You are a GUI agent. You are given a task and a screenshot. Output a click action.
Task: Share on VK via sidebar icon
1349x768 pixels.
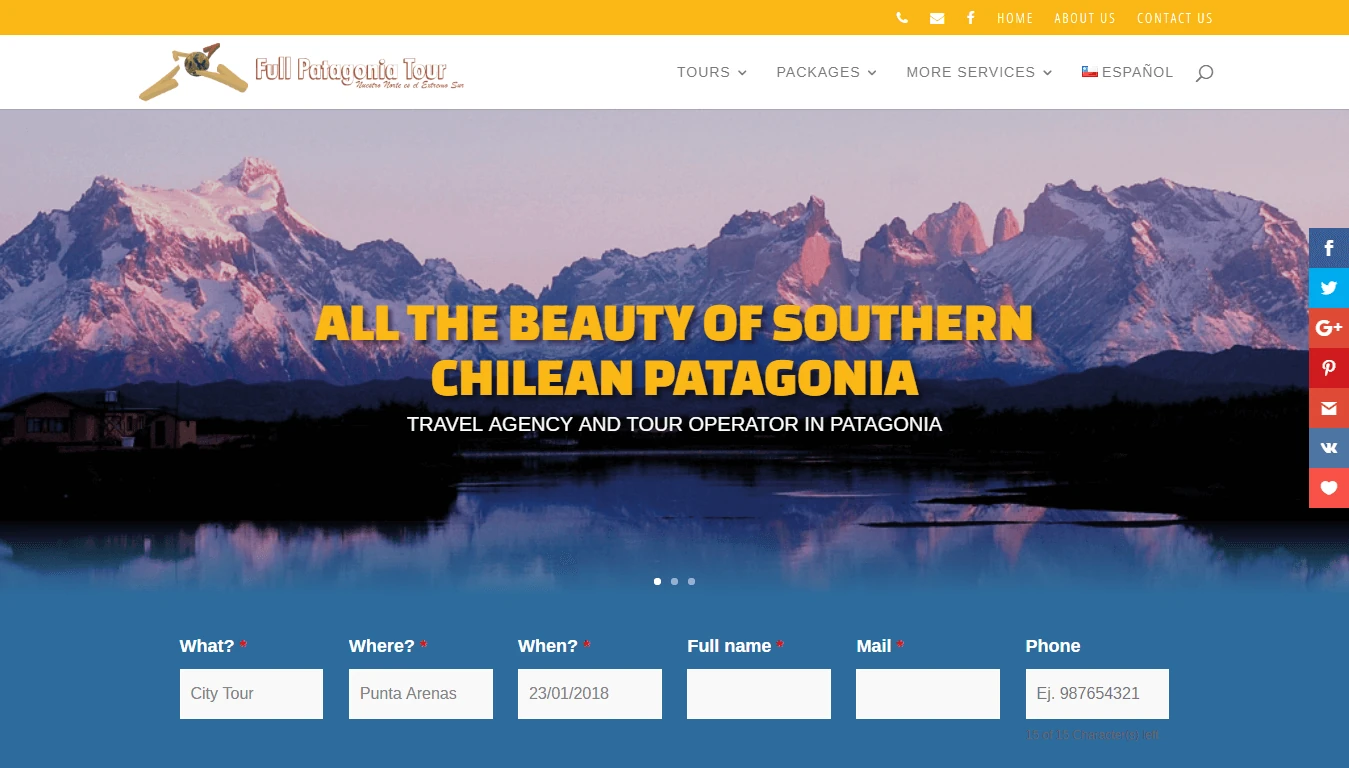(x=1329, y=448)
